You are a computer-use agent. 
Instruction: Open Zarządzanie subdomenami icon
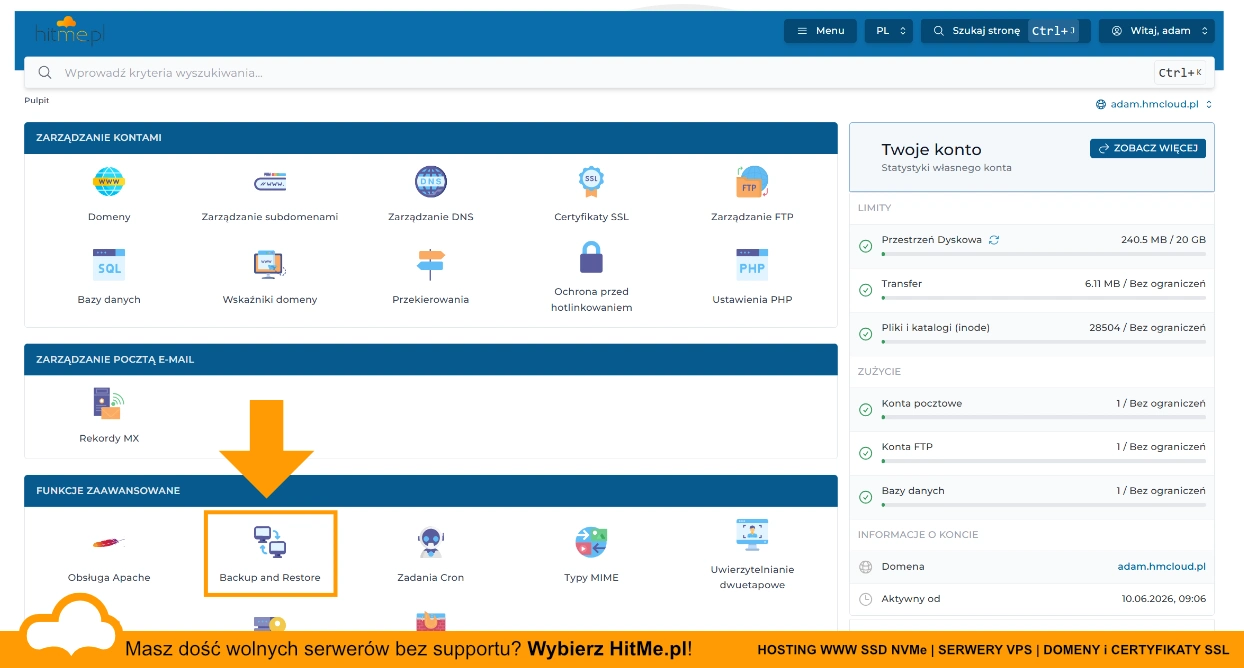click(270, 182)
